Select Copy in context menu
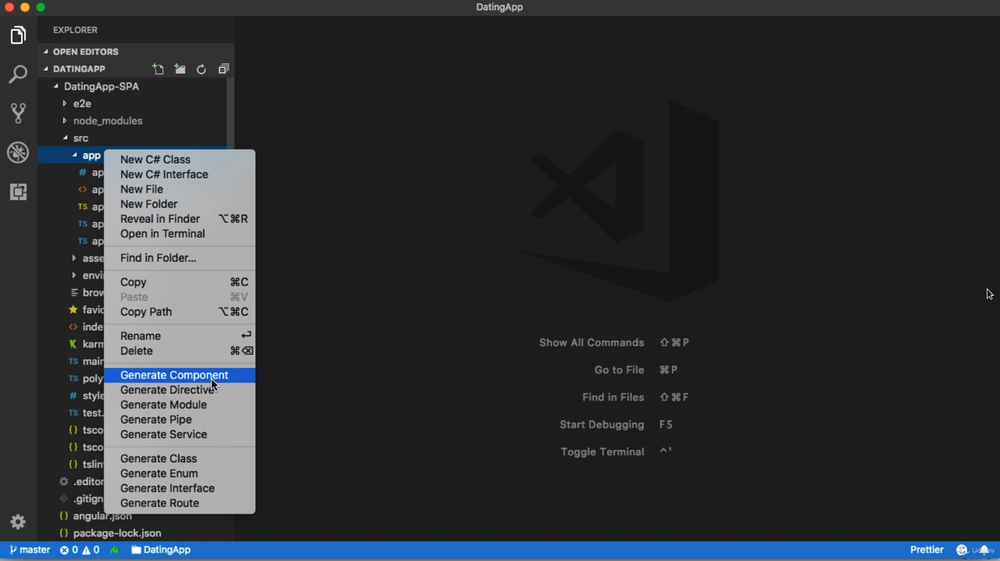This screenshot has width=1000, height=561. point(179,282)
